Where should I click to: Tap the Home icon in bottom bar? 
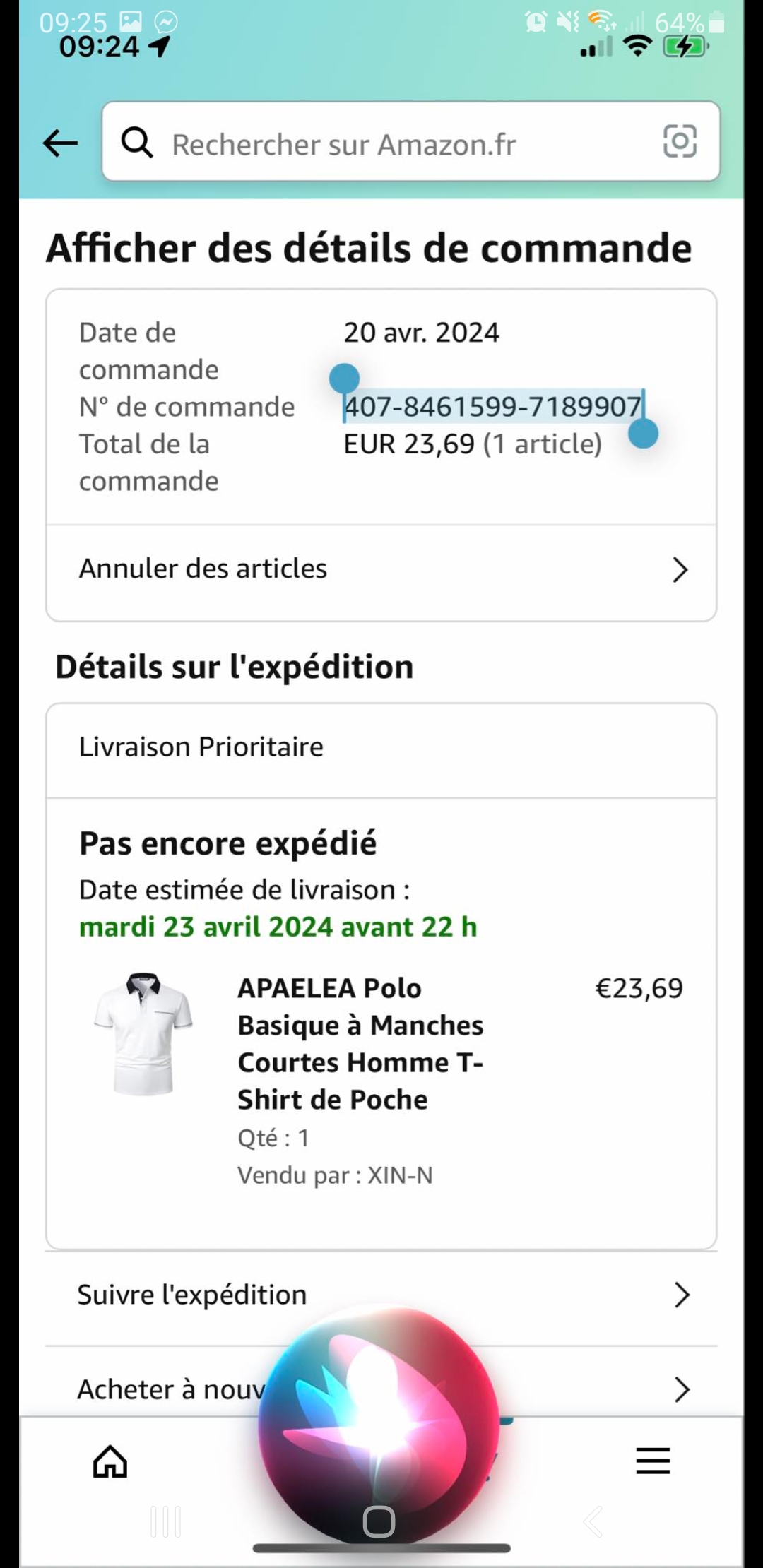[110, 1461]
